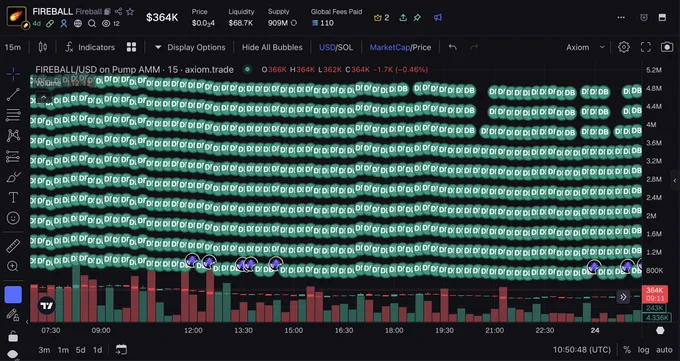The width and height of the screenshot is (680, 361).
Task: Open the website globe icon
Action: pos(78,24)
